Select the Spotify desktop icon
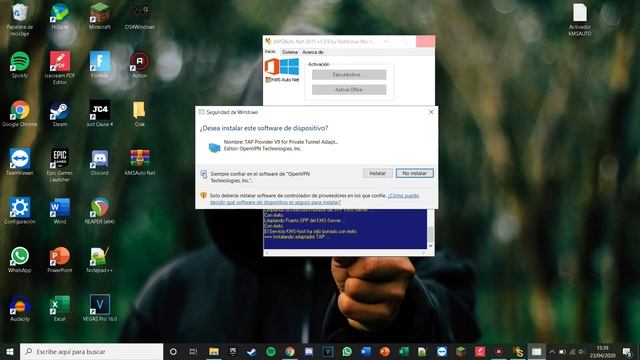Image resolution: width=640 pixels, height=360 pixels. coord(20,65)
